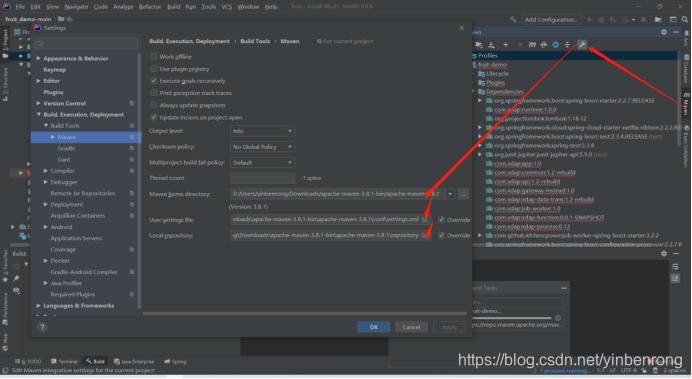This screenshot has width=692, height=379.
Task: Expand Version Control settings section
Action: coord(39,103)
